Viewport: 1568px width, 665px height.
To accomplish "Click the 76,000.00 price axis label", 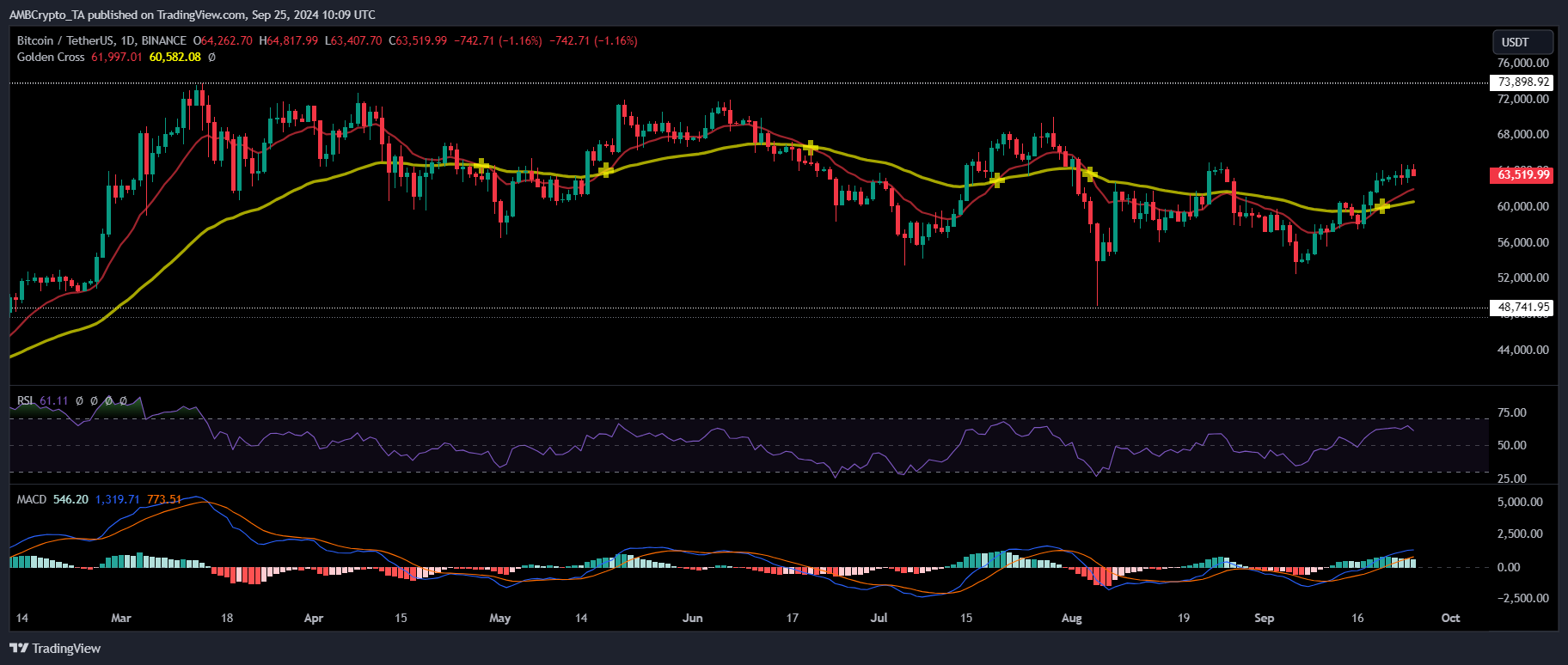I will [x=1522, y=63].
